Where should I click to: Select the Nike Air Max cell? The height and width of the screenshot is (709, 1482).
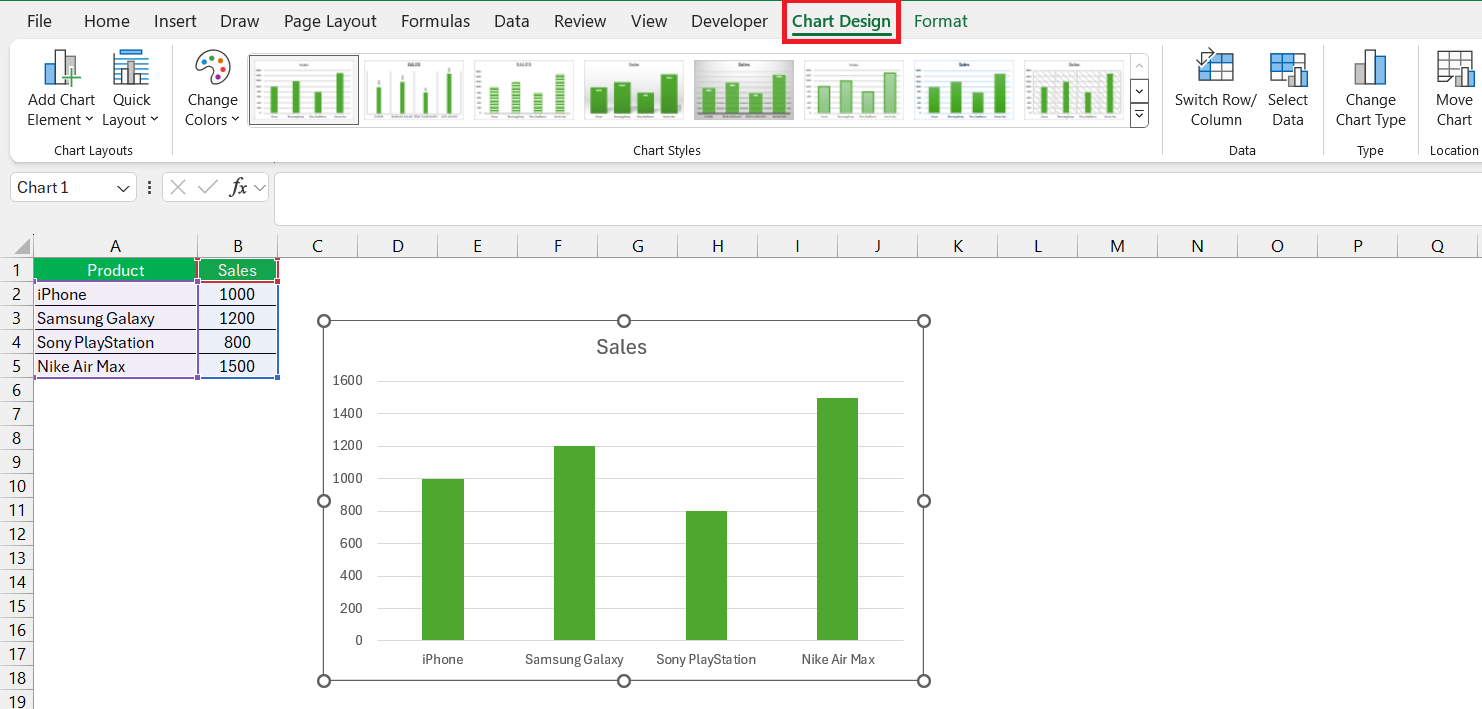(x=115, y=366)
